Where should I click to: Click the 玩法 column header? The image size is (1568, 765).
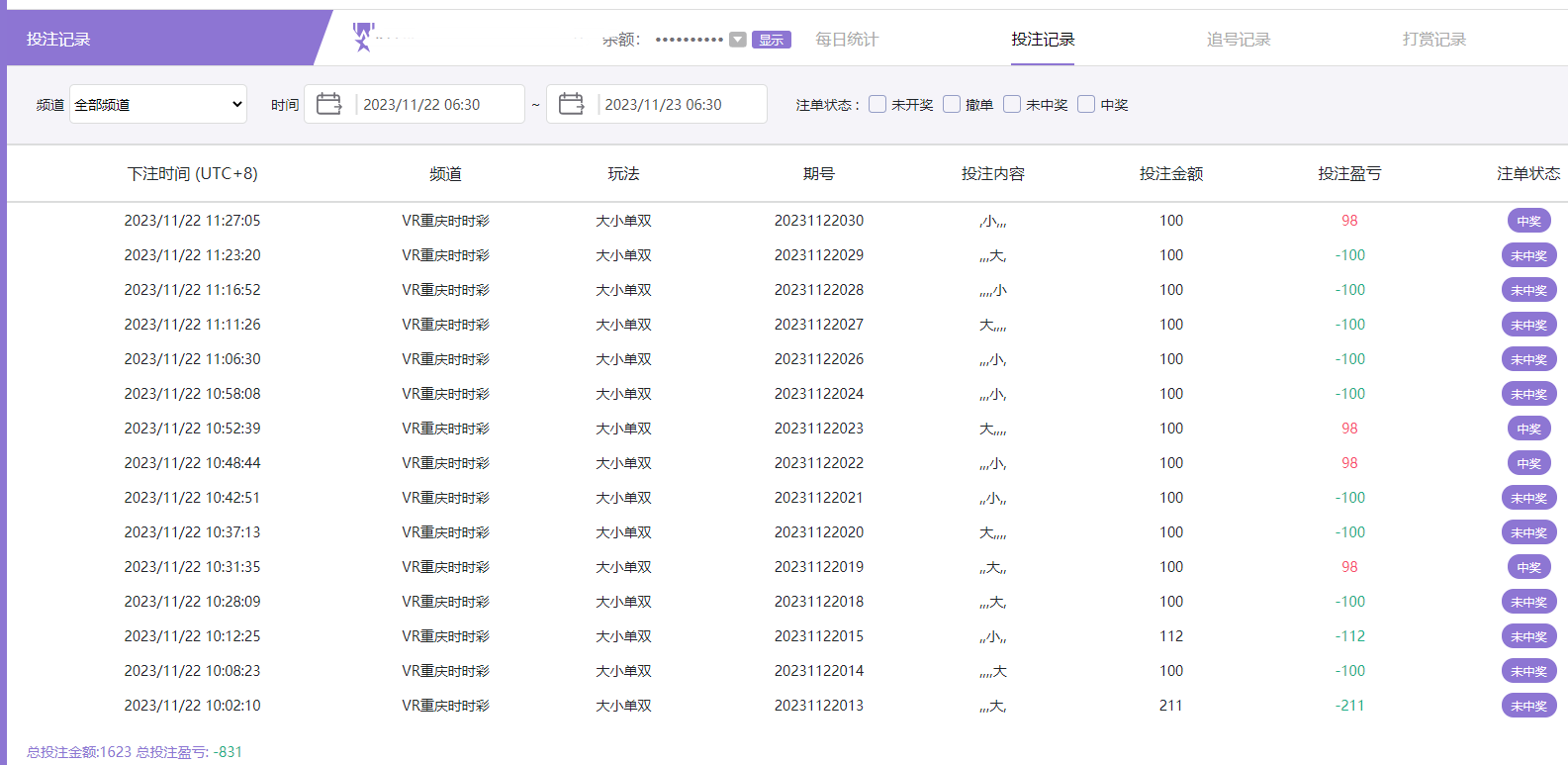click(x=623, y=173)
